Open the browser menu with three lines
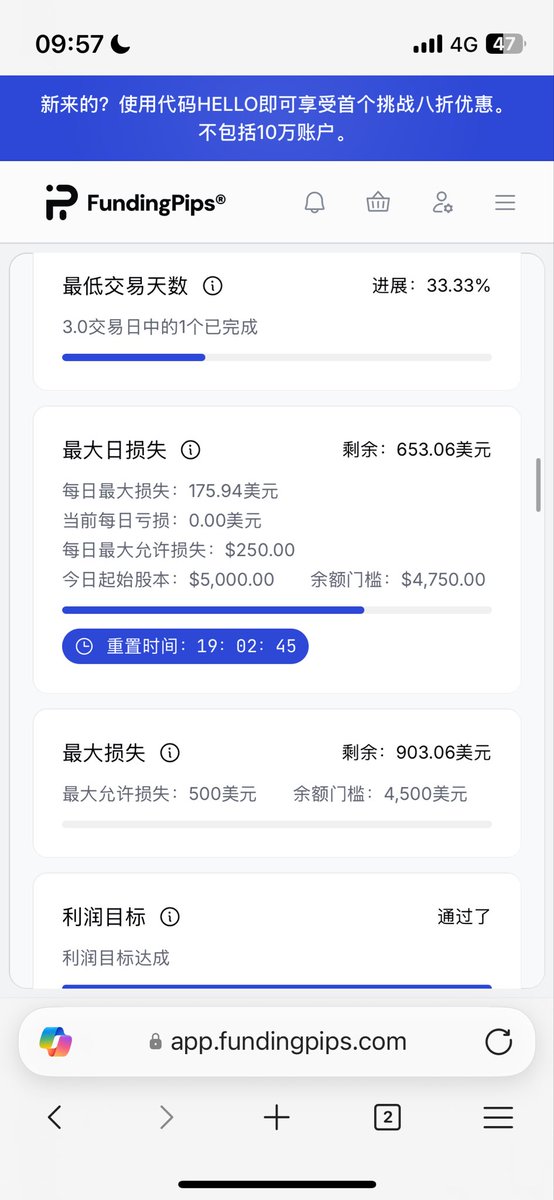Screen dimensions: 554x1200 pyautogui.click(x=498, y=1117)
